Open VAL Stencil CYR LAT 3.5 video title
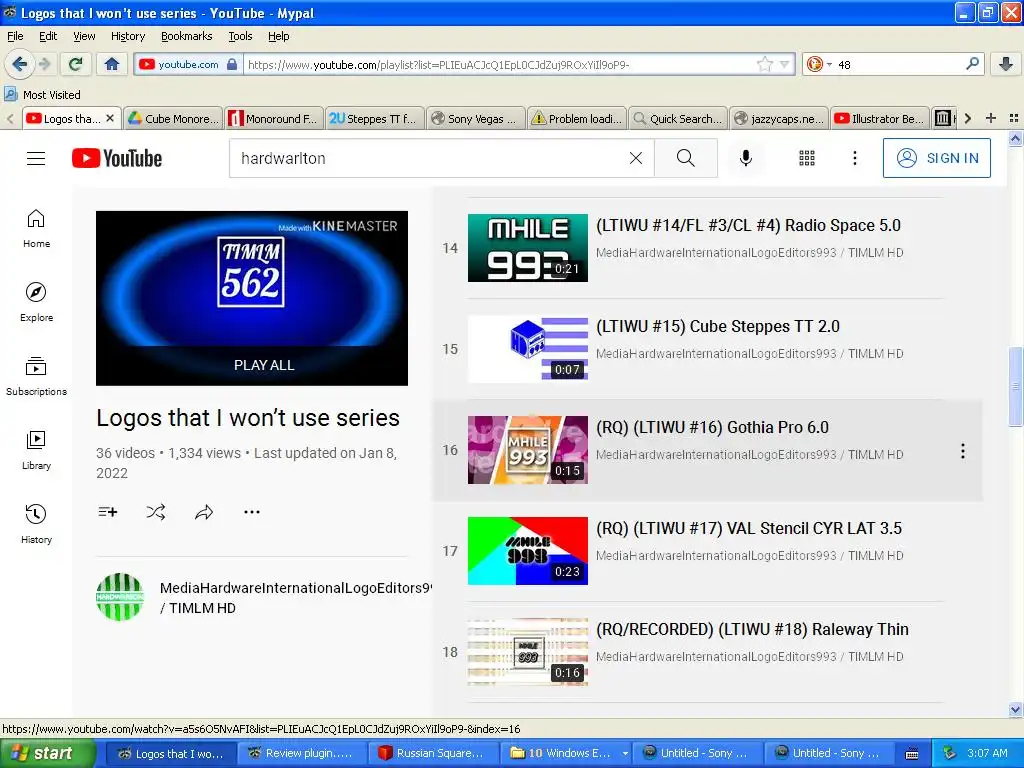This screenshot has height=768, width=1024. point(749,528)
